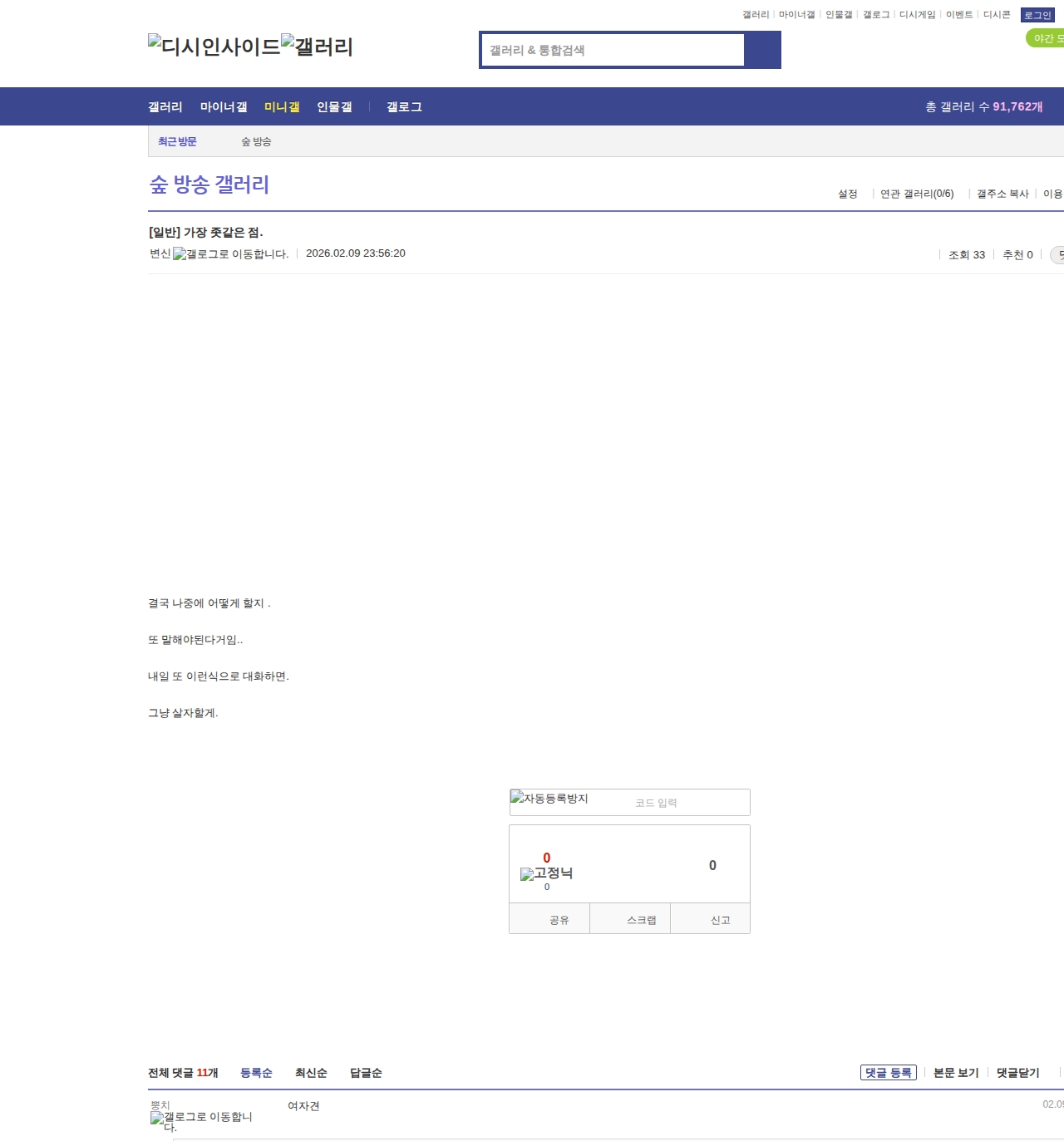Click the 고정닉 upvote icon
The width and height of the screenshot is (1064, 1141).
click(546, 873)
